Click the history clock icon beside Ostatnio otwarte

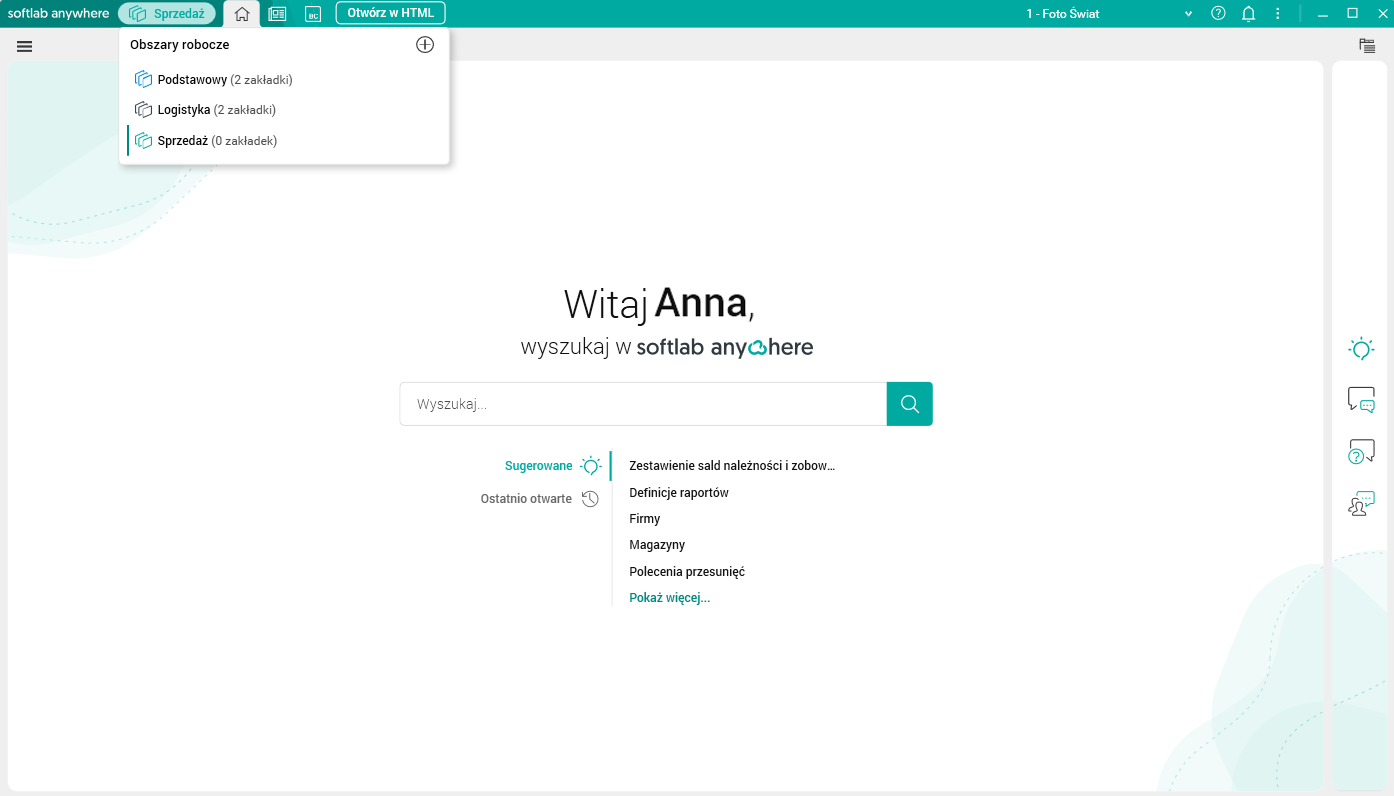click(590, 499)
